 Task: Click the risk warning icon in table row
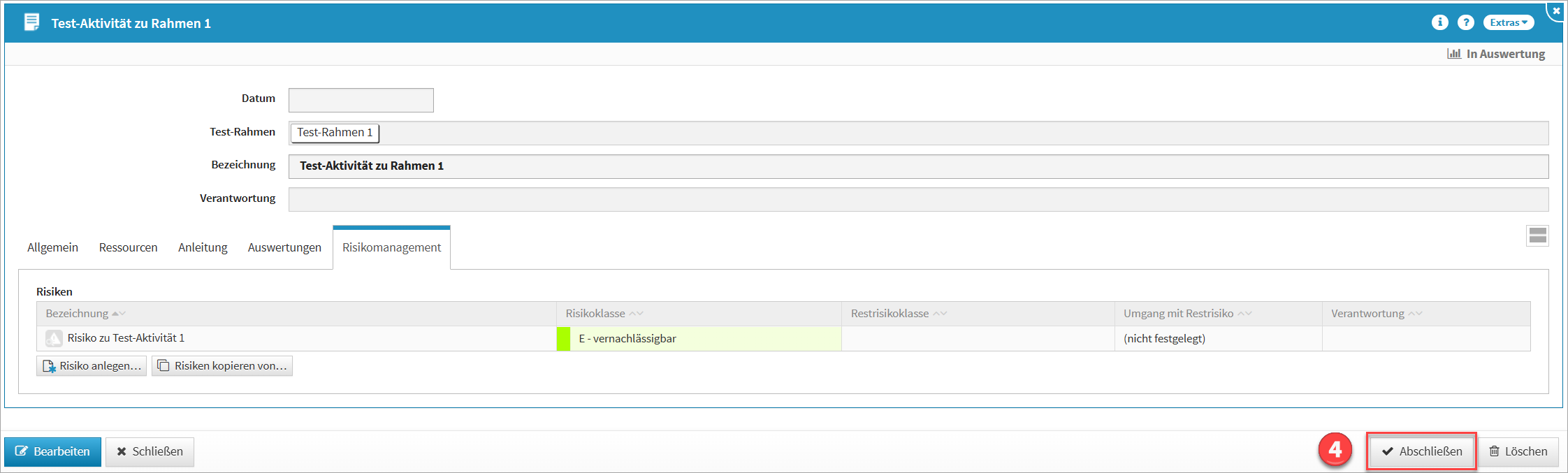tap(54, 338)
